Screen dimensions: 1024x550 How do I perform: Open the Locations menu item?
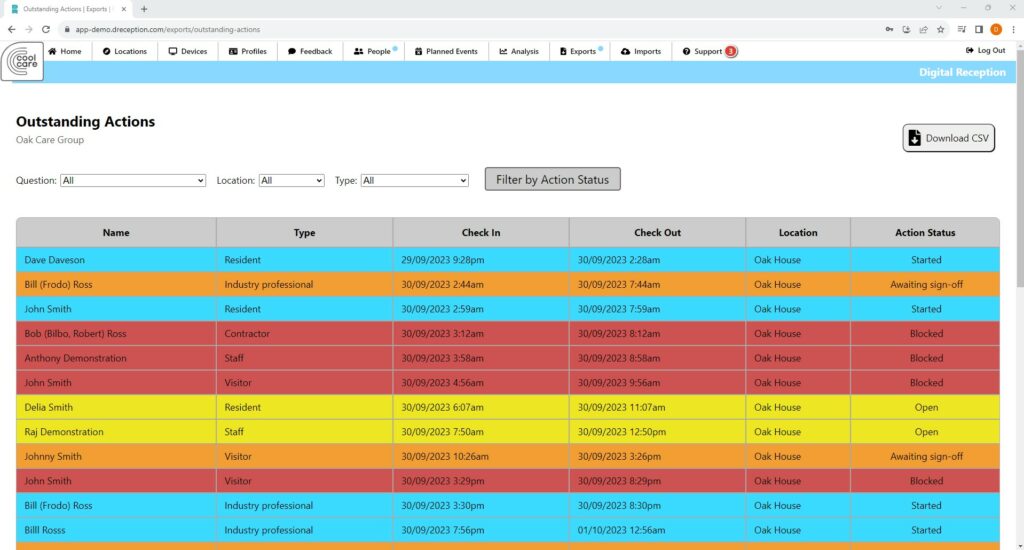124,51
